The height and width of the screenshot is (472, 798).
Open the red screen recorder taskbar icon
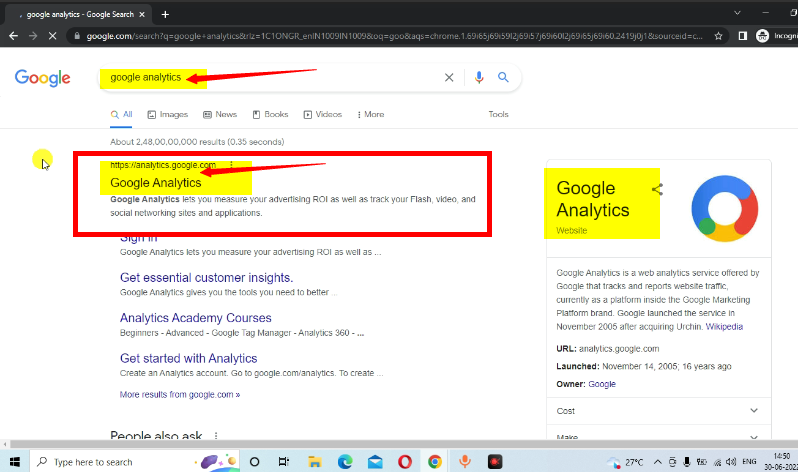495,462
